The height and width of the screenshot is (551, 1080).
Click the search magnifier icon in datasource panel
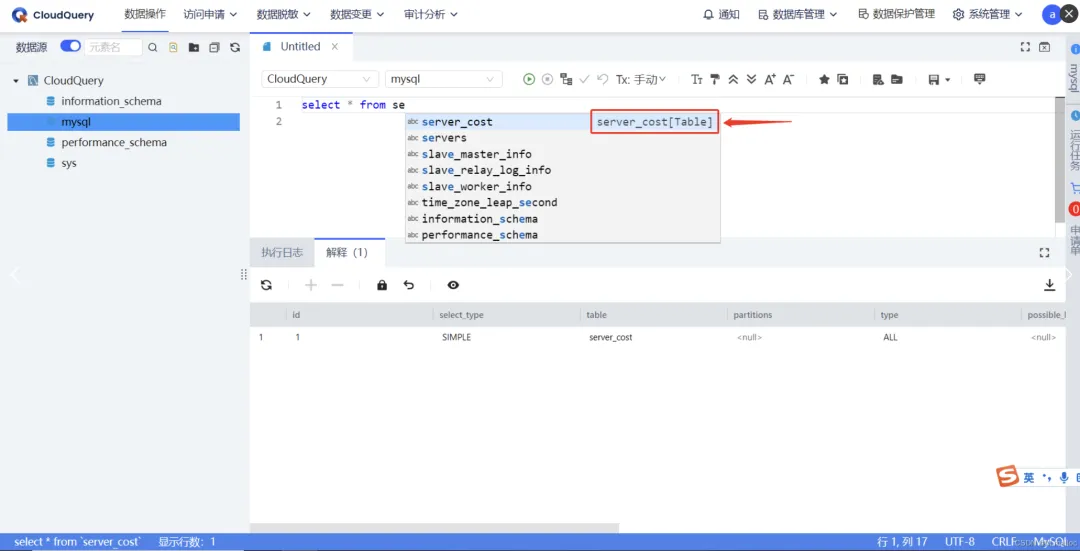153,48
